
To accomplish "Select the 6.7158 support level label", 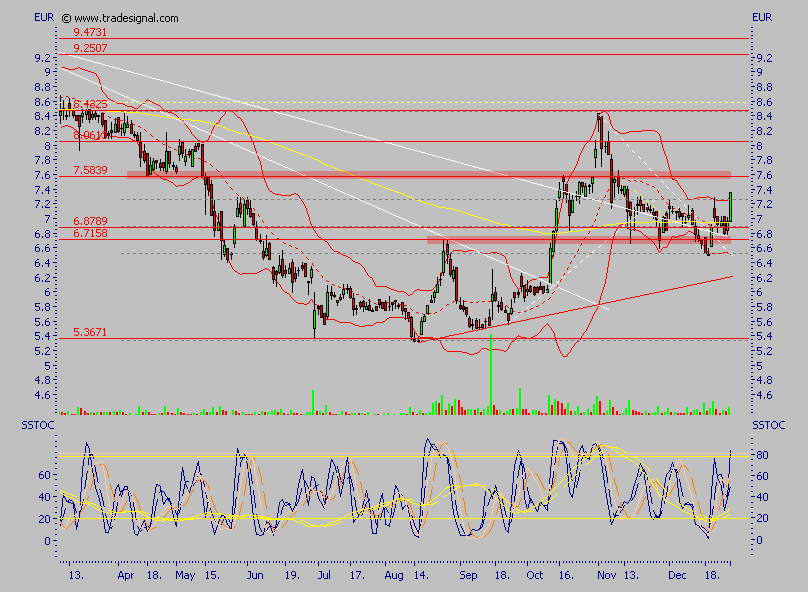I will [90, 233].
